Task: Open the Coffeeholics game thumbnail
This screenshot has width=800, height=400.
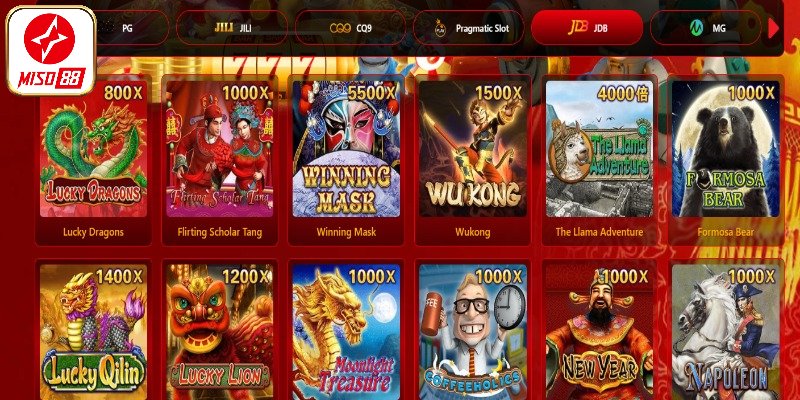Action: [472, 332]
